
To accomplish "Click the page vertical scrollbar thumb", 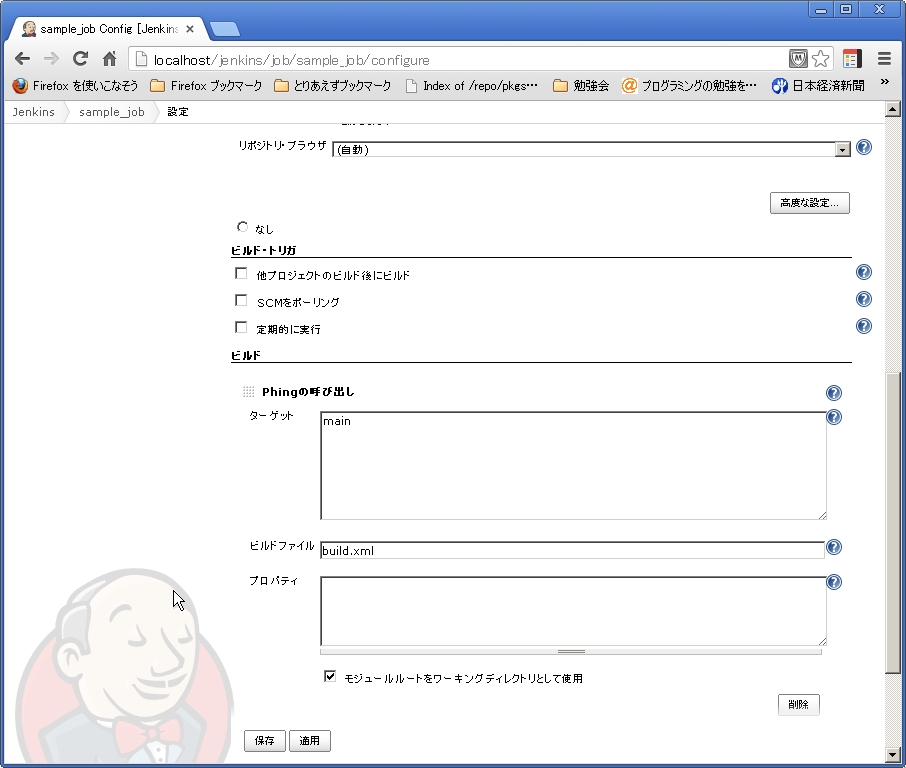I will pos(893,523).
